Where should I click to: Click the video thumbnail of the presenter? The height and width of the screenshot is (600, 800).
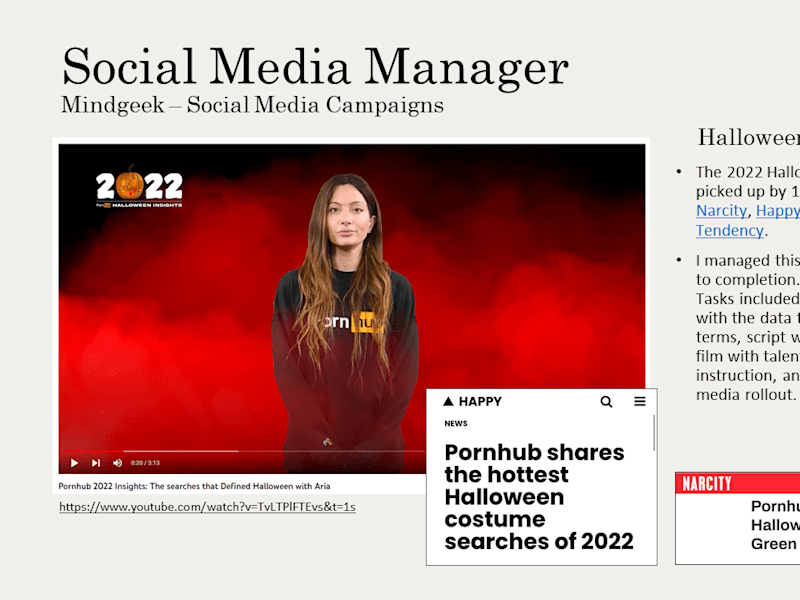(x=352, y=308)
